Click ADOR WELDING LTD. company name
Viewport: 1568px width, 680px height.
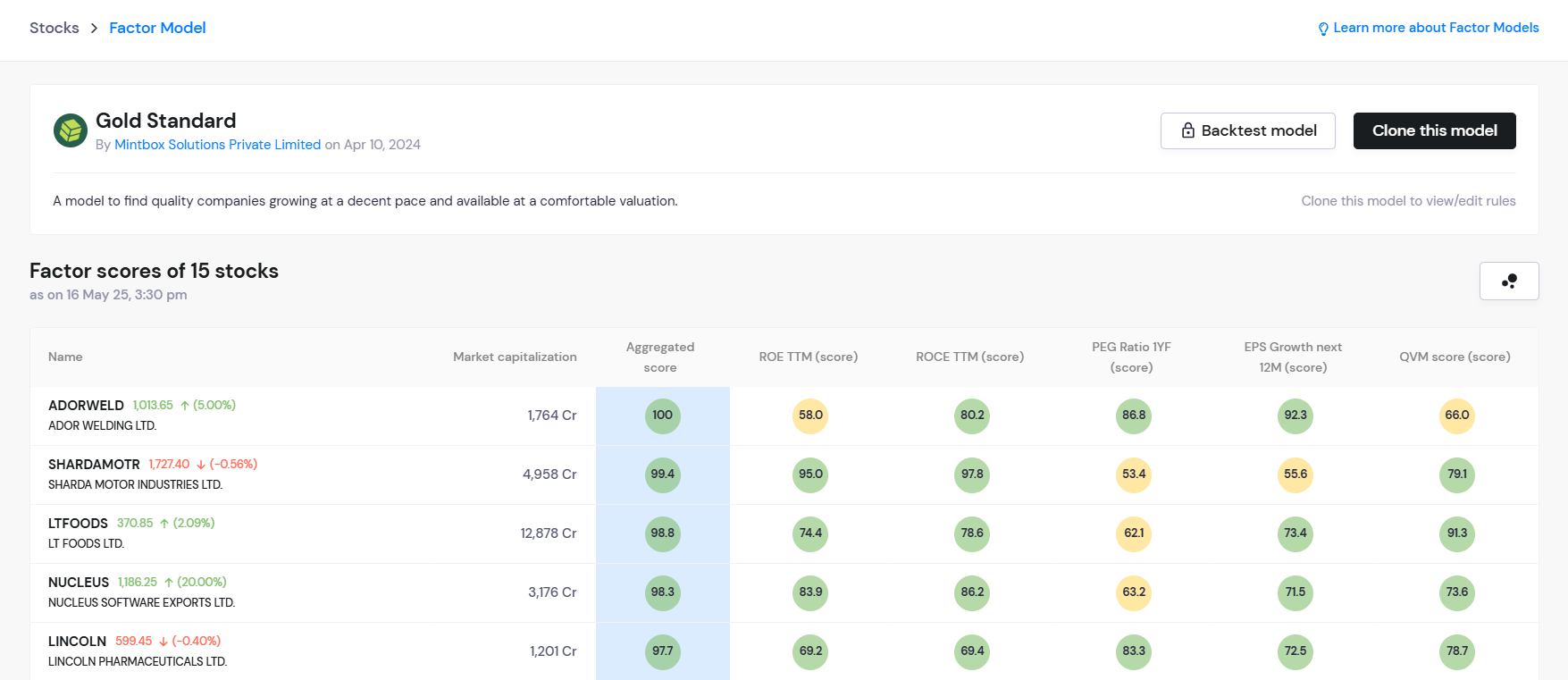102,426
